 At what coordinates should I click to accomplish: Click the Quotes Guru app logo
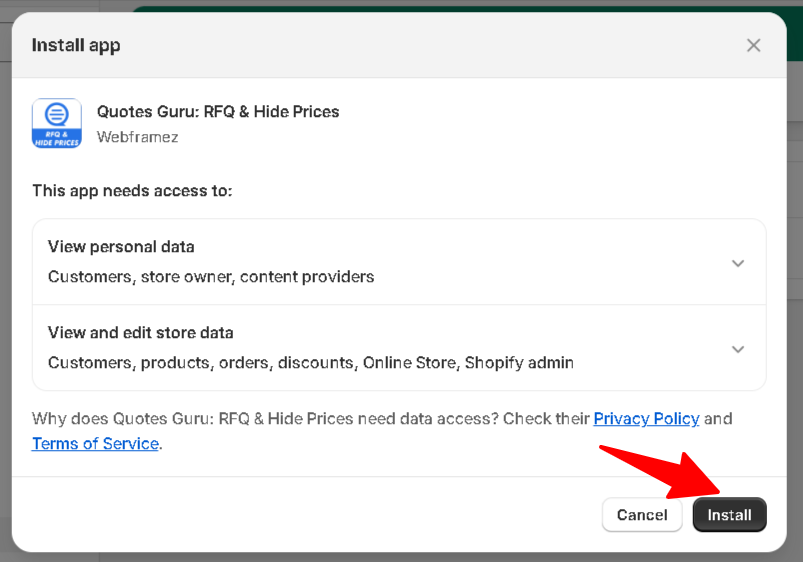click(57, 124)
